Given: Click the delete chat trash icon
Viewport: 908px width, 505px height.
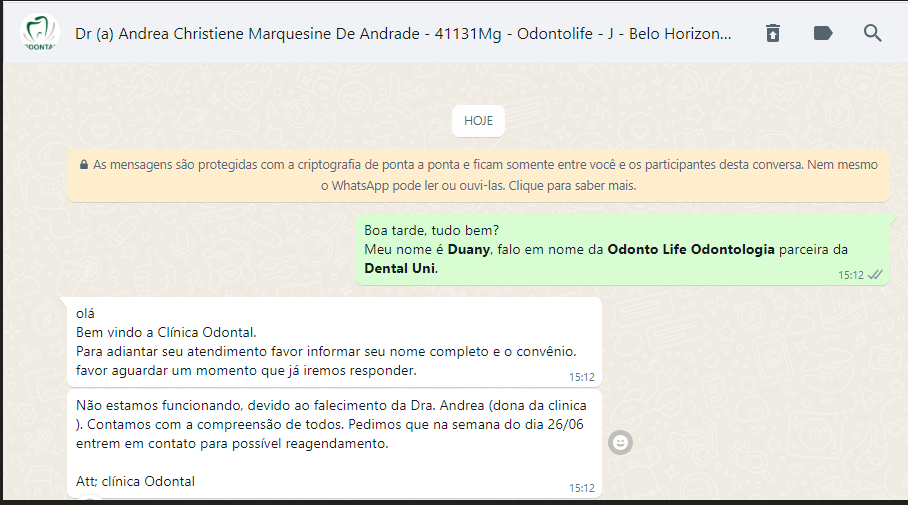Looking at the screenshot, I should [772, 33].
